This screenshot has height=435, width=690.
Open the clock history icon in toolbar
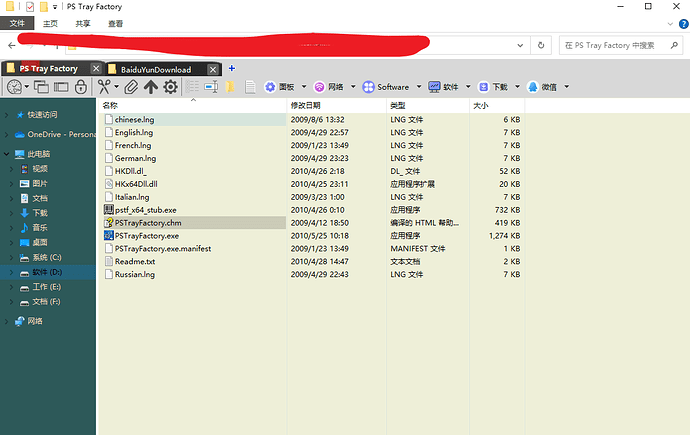(15, 87)
